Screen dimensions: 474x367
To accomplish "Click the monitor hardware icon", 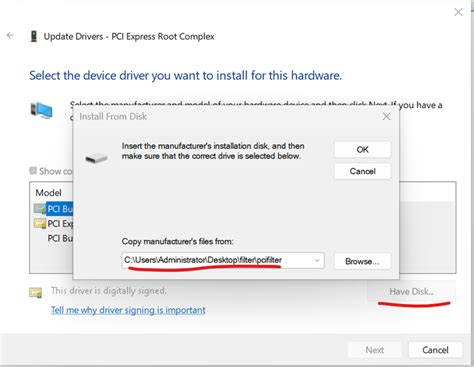I will (x=41, y=110).
